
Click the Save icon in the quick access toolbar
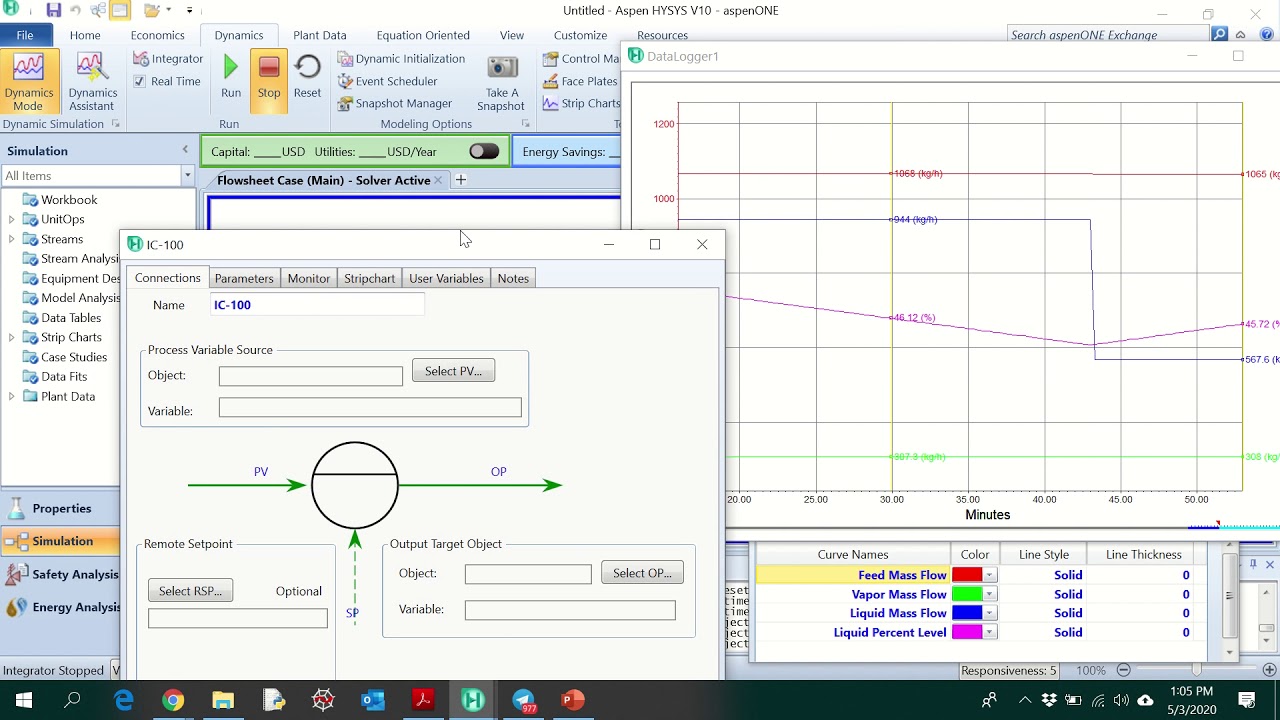(53, 10)
